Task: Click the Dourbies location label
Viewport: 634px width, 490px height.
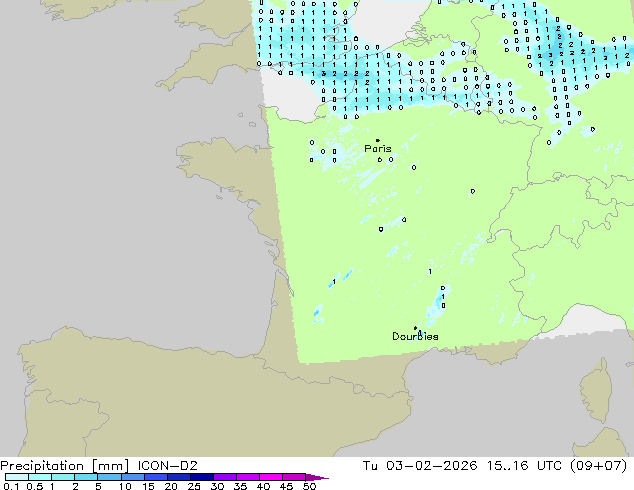Action: [415, 336]
